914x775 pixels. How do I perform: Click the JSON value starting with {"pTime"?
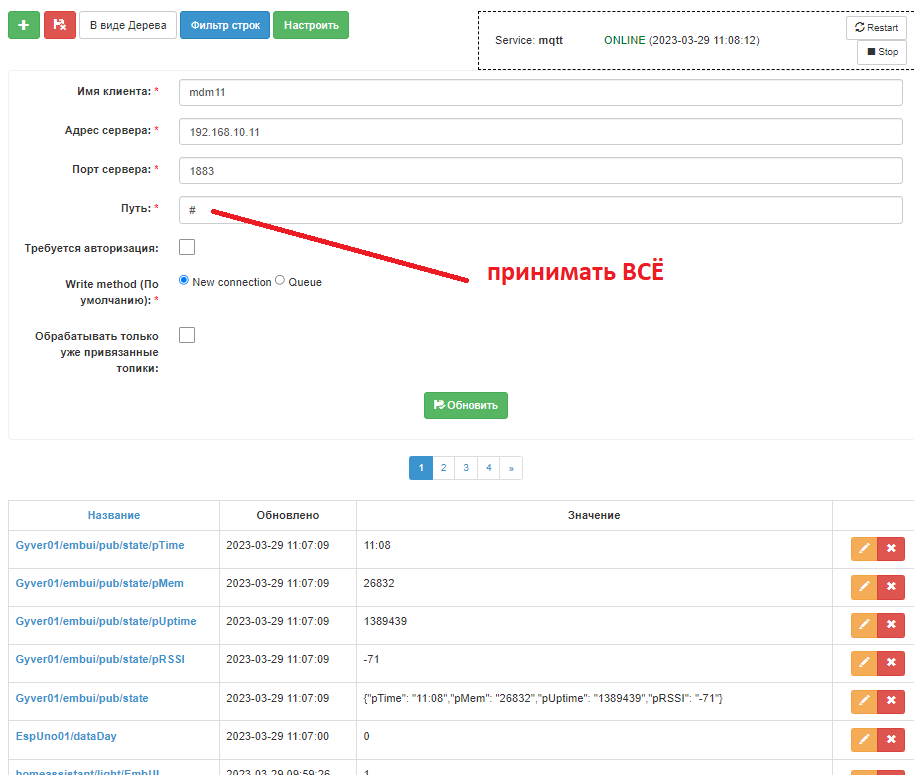tap(543, 698)
